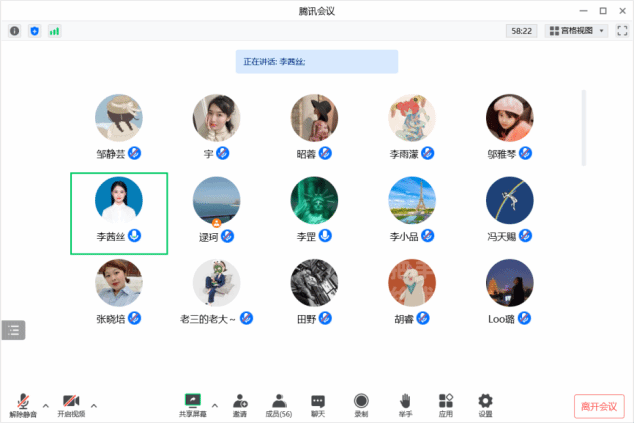Open the chat panel
This screenshot has width=634, height=423.
click(x=318, y=404)
